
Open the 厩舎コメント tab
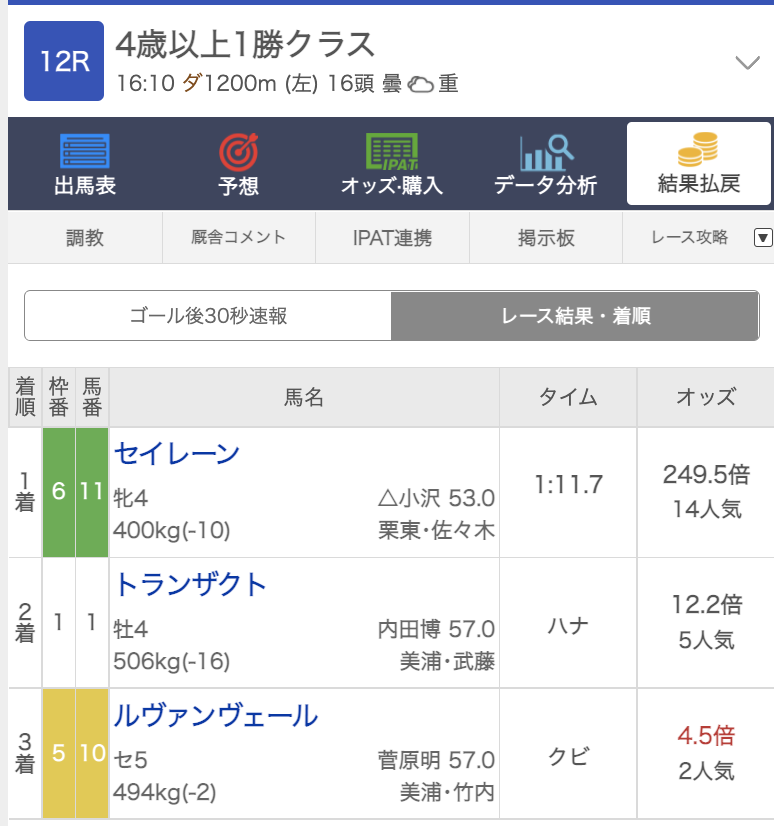[x=239, y=238]
